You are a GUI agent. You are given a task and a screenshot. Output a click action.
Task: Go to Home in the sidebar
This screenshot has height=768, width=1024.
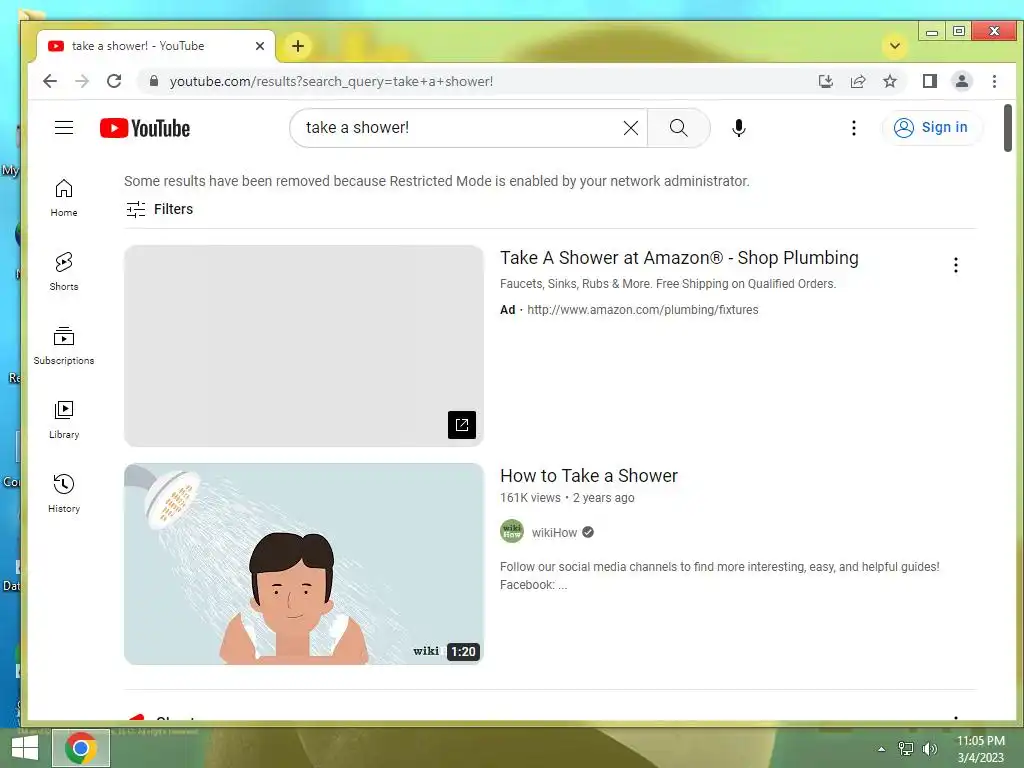[64, 198]
